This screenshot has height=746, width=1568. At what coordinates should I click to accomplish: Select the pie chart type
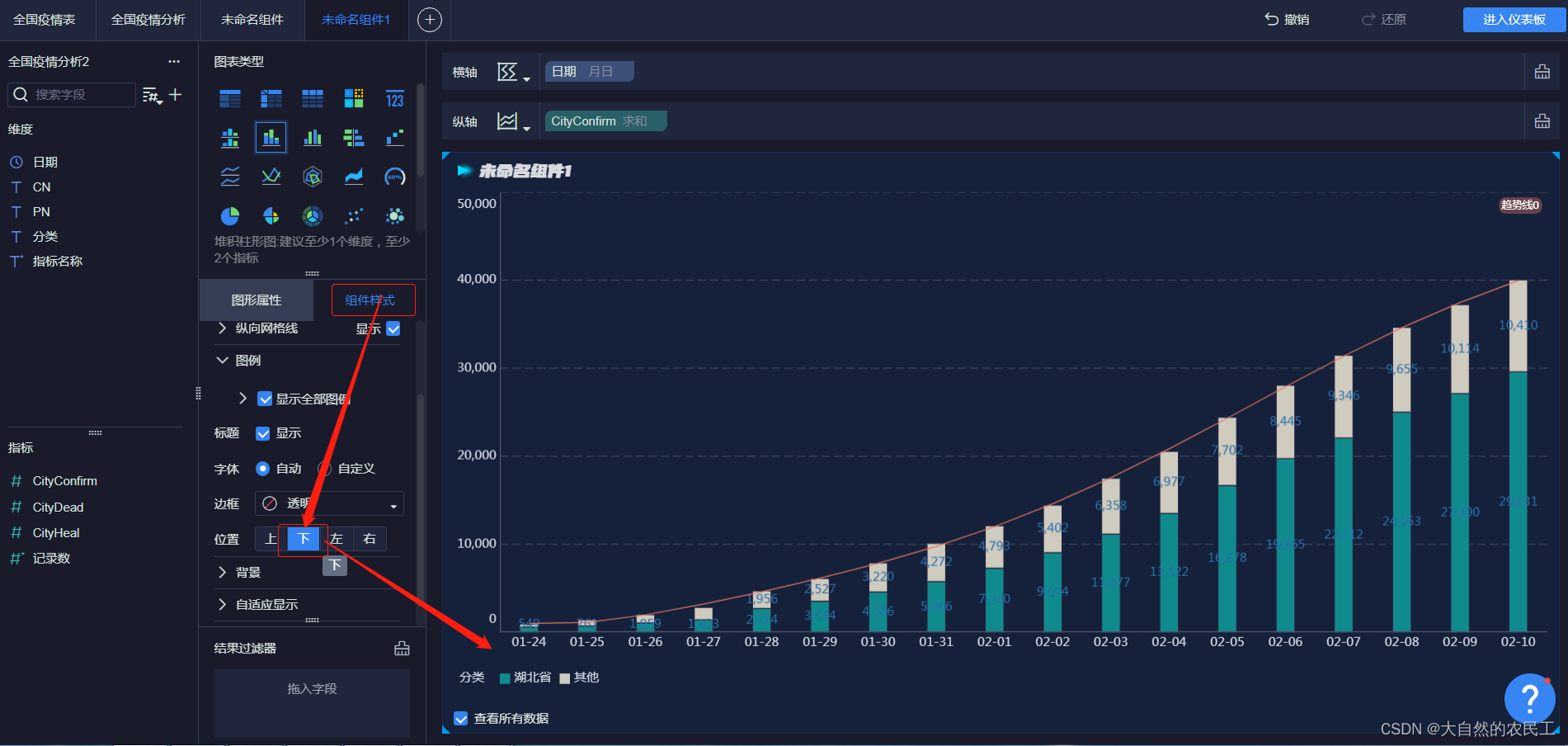point(230,216)
